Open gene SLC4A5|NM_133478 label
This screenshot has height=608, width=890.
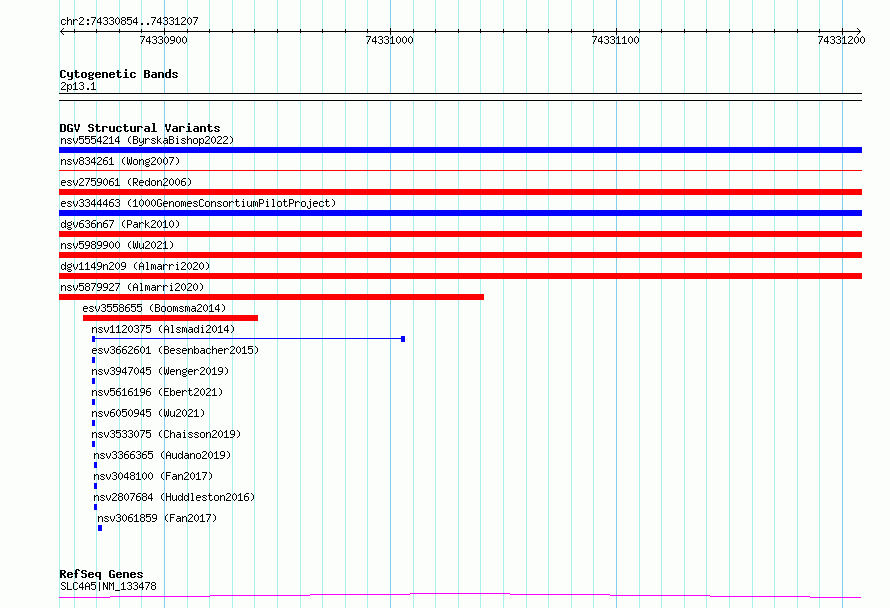click(x=108, y=586)
